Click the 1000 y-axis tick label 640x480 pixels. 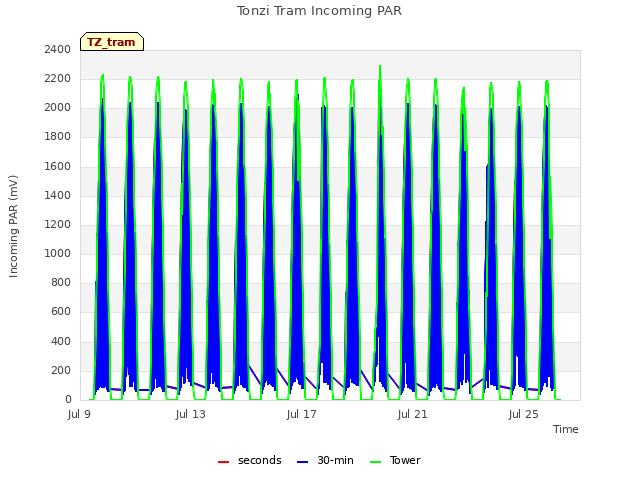tap(58, 253)
